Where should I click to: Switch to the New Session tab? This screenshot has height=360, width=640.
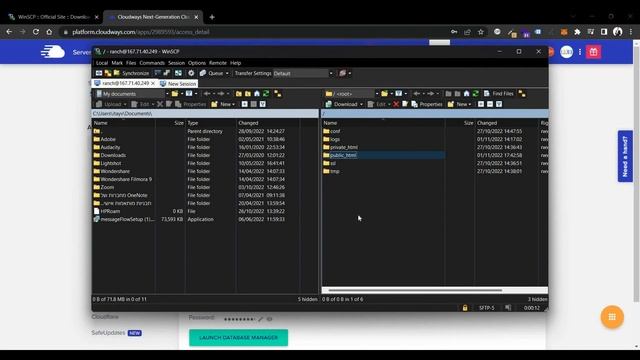coord(178,83)
